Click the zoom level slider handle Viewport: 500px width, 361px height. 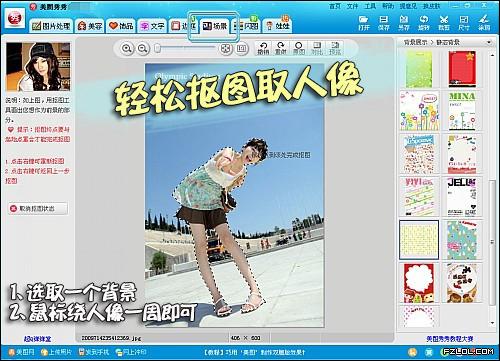(158, 49)
